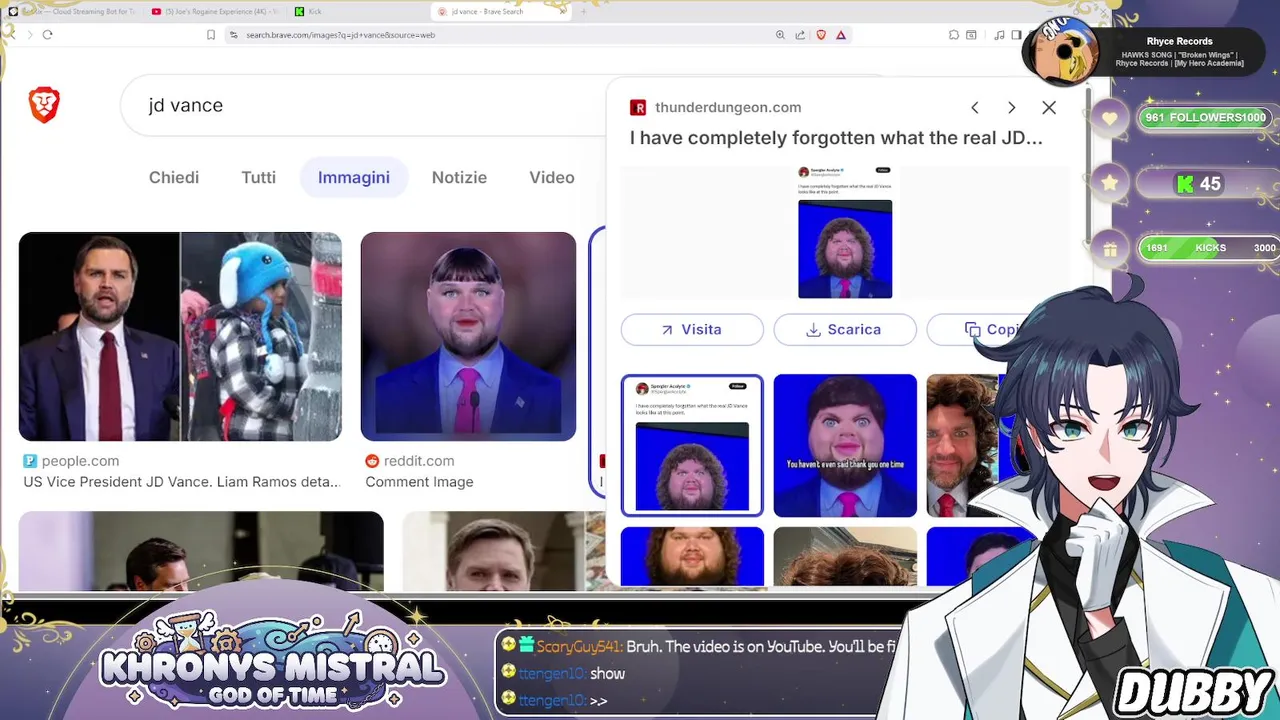Image resolution: width=1280 pixels, height=720 pixels.
Task: Click 'US Vice President JD Vance' caption
Action: pos(181,482)
